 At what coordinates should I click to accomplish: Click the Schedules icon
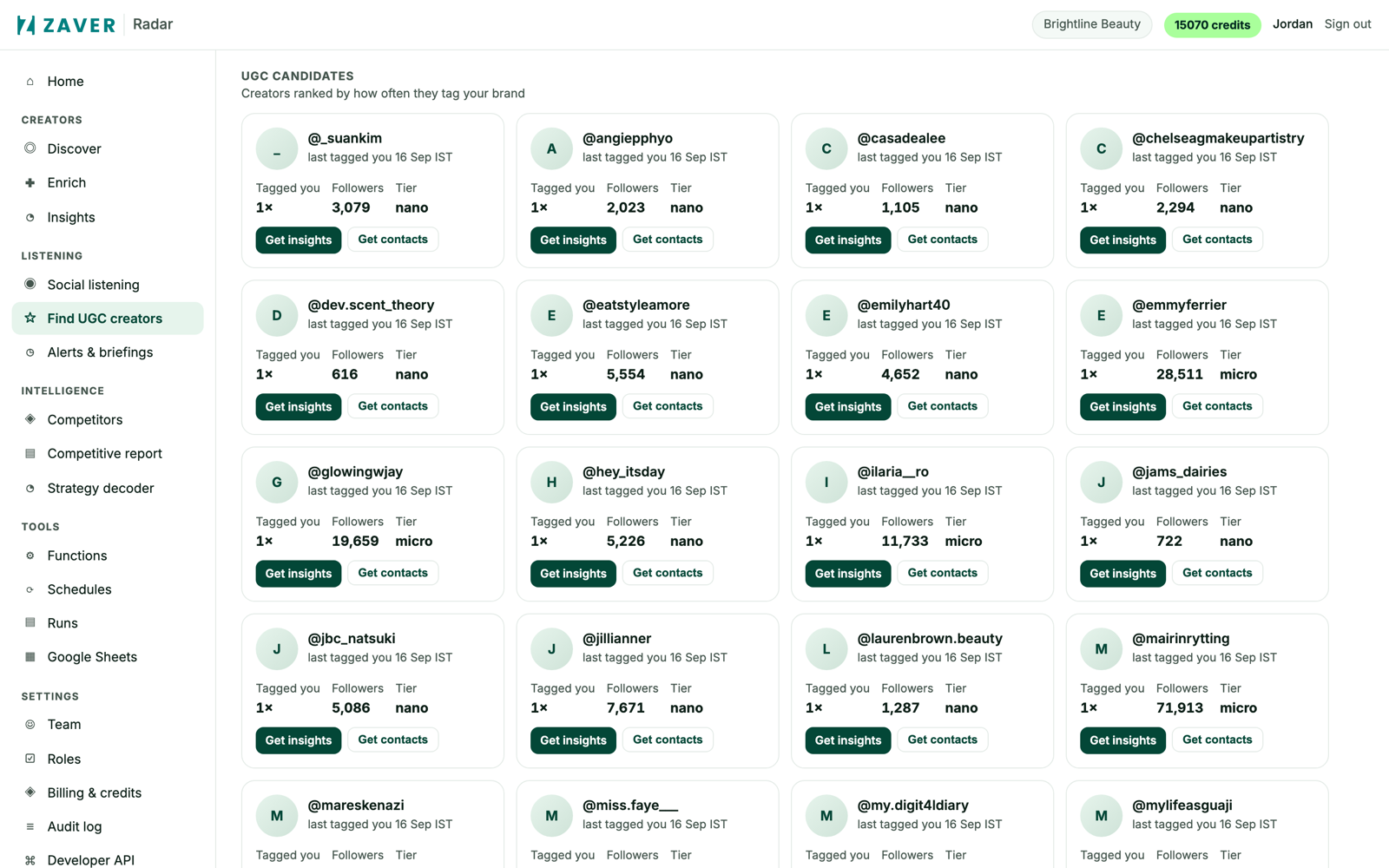30,589
